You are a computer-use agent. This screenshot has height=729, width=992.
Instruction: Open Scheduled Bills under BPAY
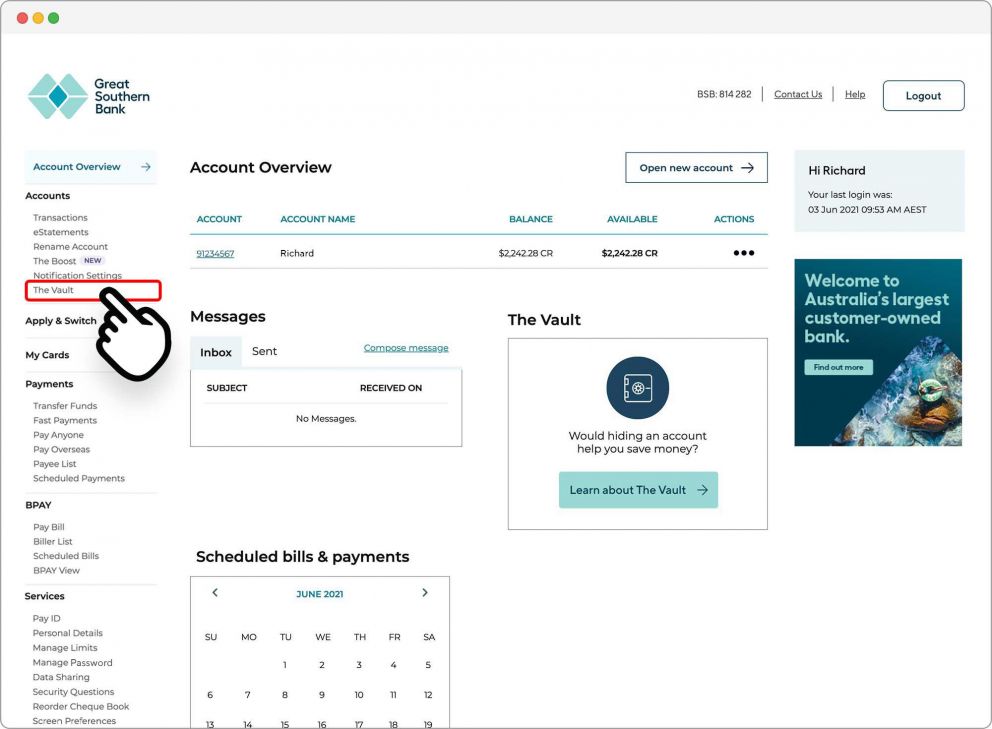[66, 556]
